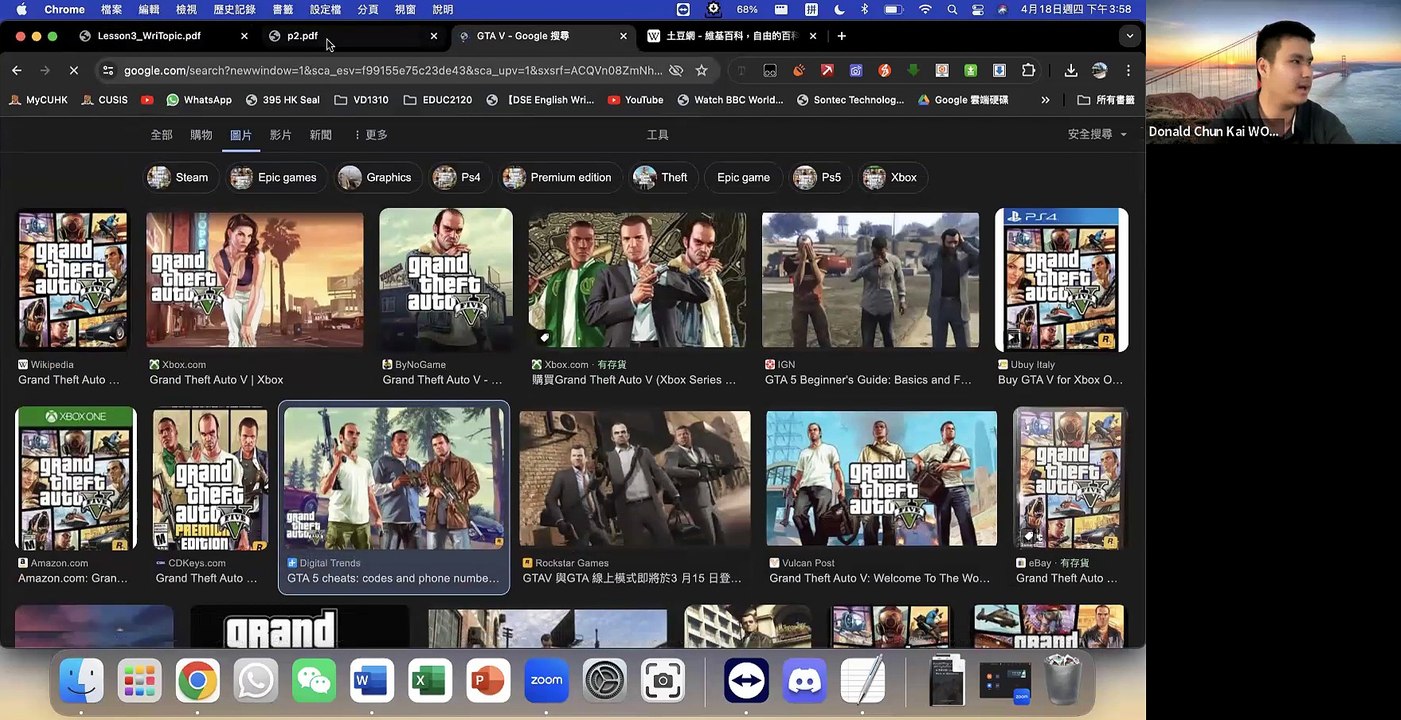Screen dimensions: 1401x720
Task: Launch Microsoft Excel from the Dock
Action: click(x=430, y=681)
